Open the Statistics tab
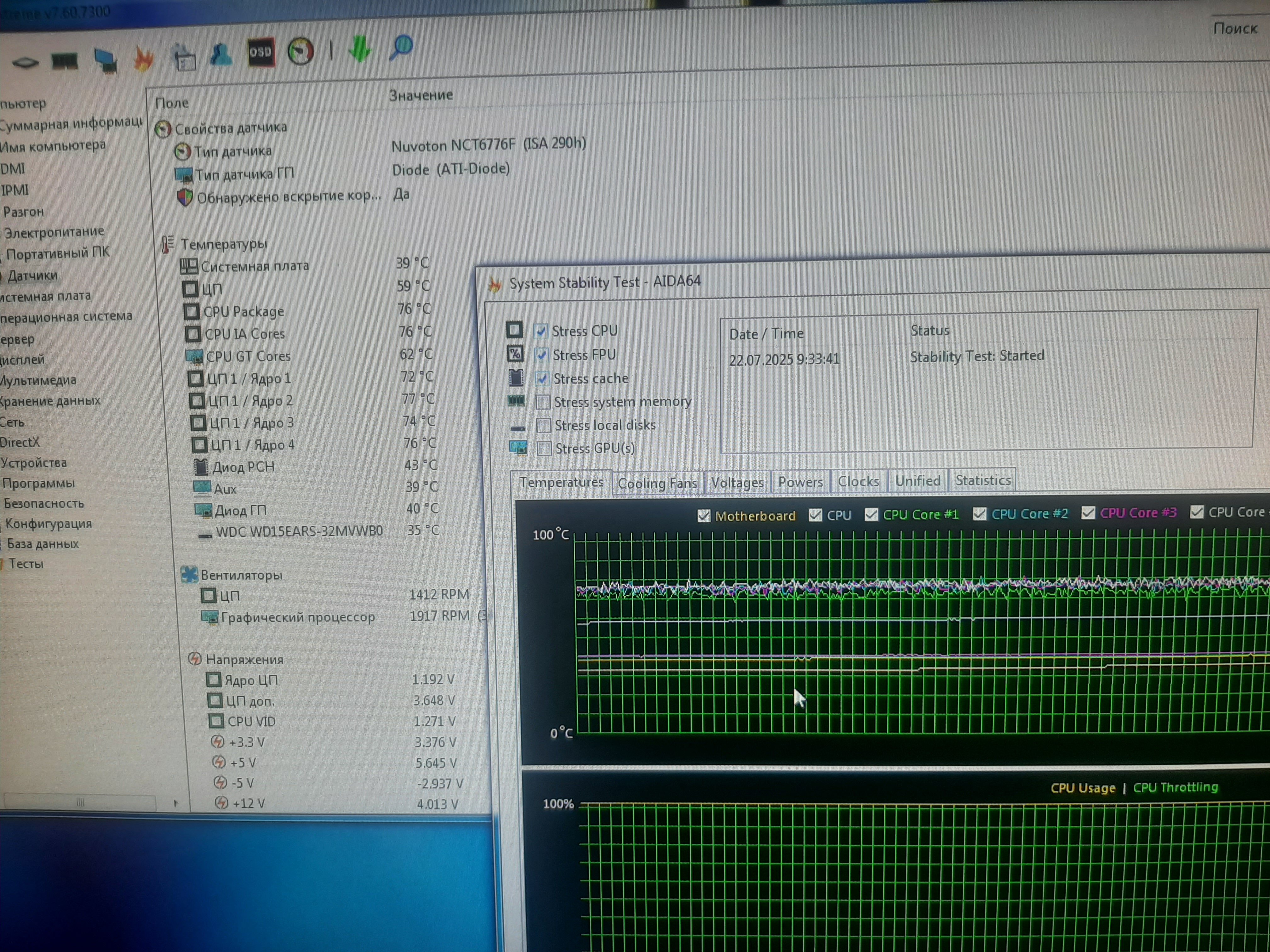 tap(982, 480)
